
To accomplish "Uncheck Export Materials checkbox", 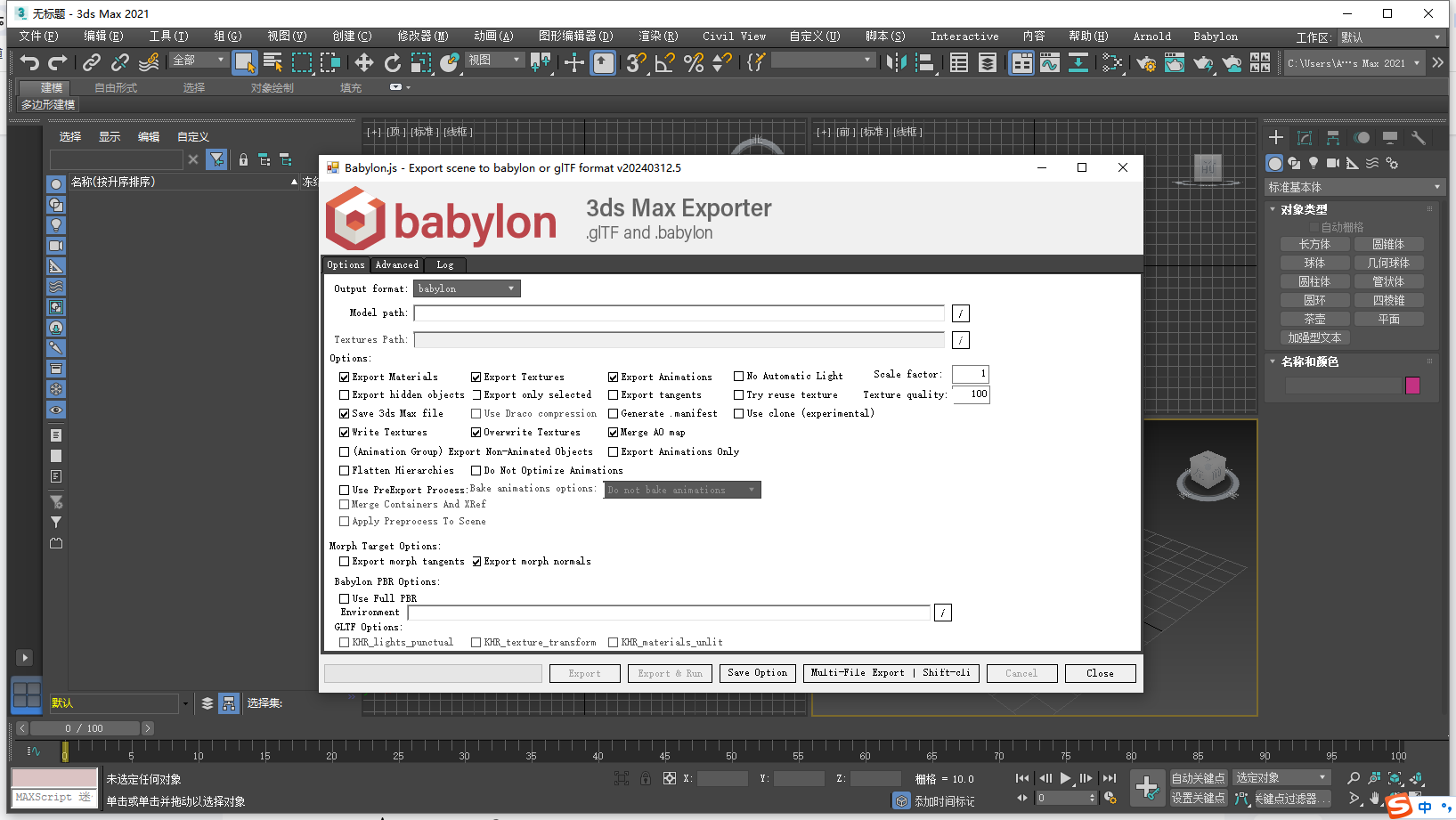I will (x=345, y=378).
